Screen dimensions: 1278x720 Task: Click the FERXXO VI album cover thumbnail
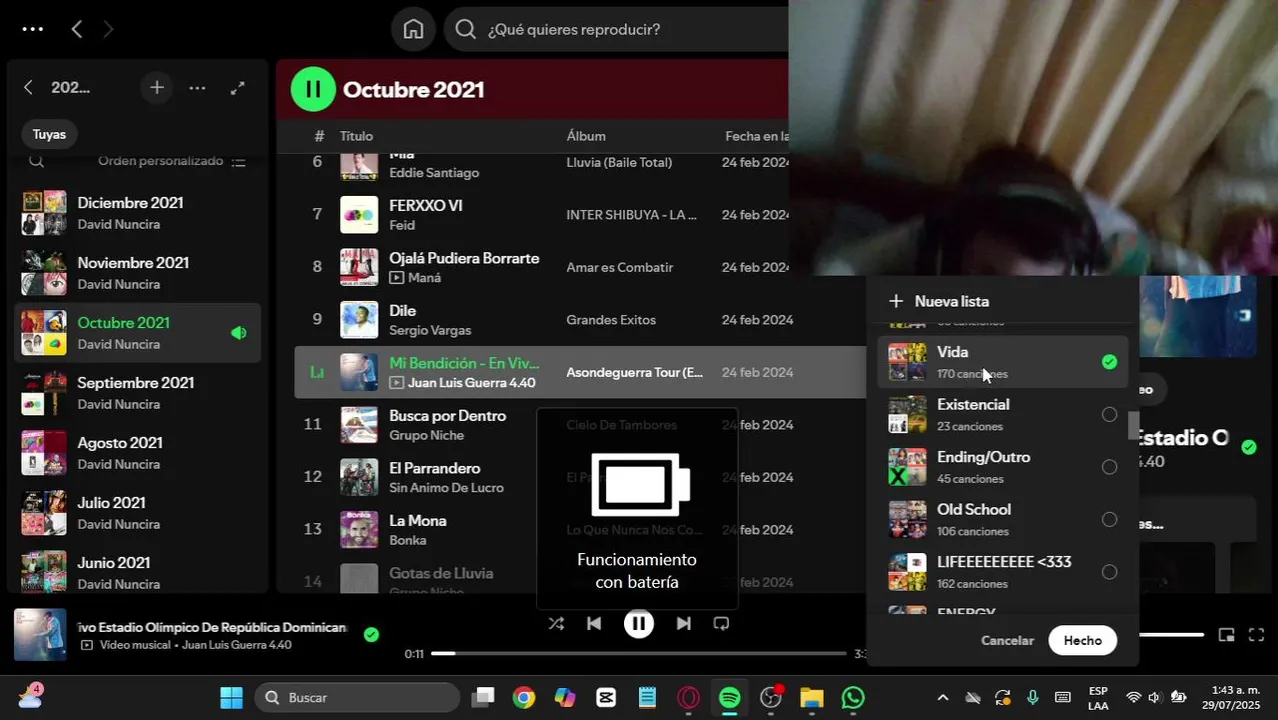pyautogui.click(x=359, y=215)
